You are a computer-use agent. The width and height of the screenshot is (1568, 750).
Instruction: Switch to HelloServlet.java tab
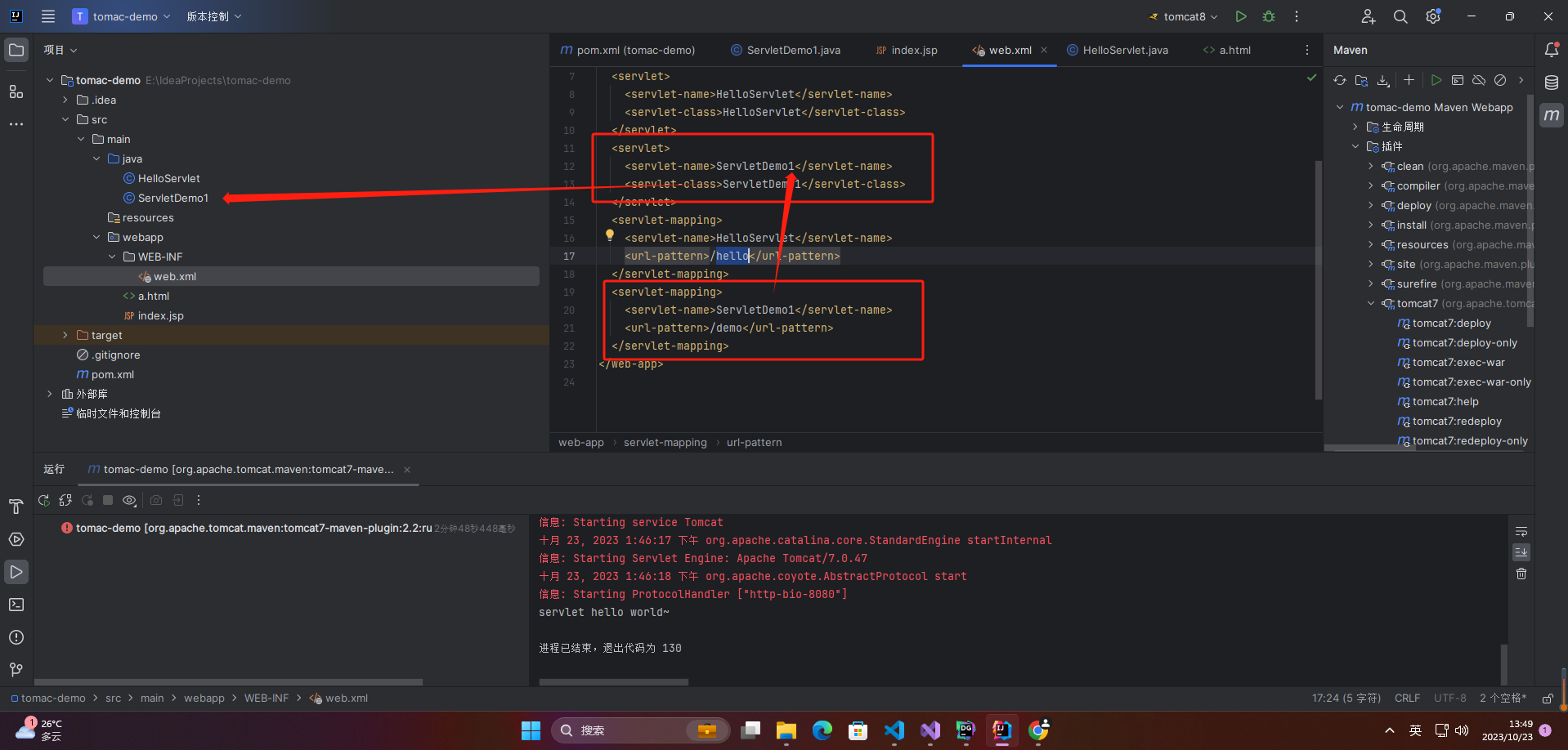click(1118, 50)
